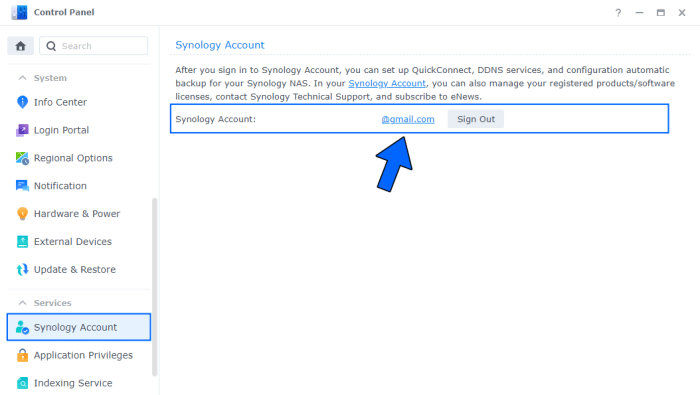This screenshot has width=700, height=395.
Task: Click the Notification icon
Action: (x=22, y=186)
